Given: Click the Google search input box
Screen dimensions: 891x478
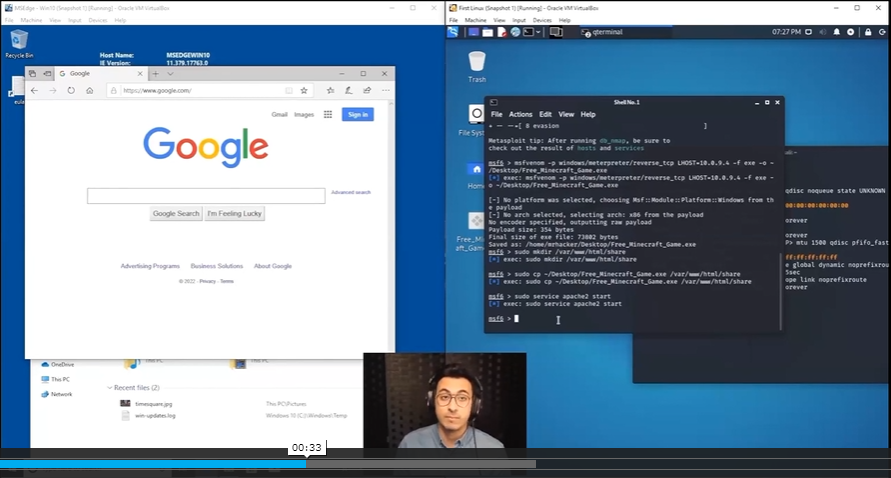Looking at the screenshot, I should [206, 196].
